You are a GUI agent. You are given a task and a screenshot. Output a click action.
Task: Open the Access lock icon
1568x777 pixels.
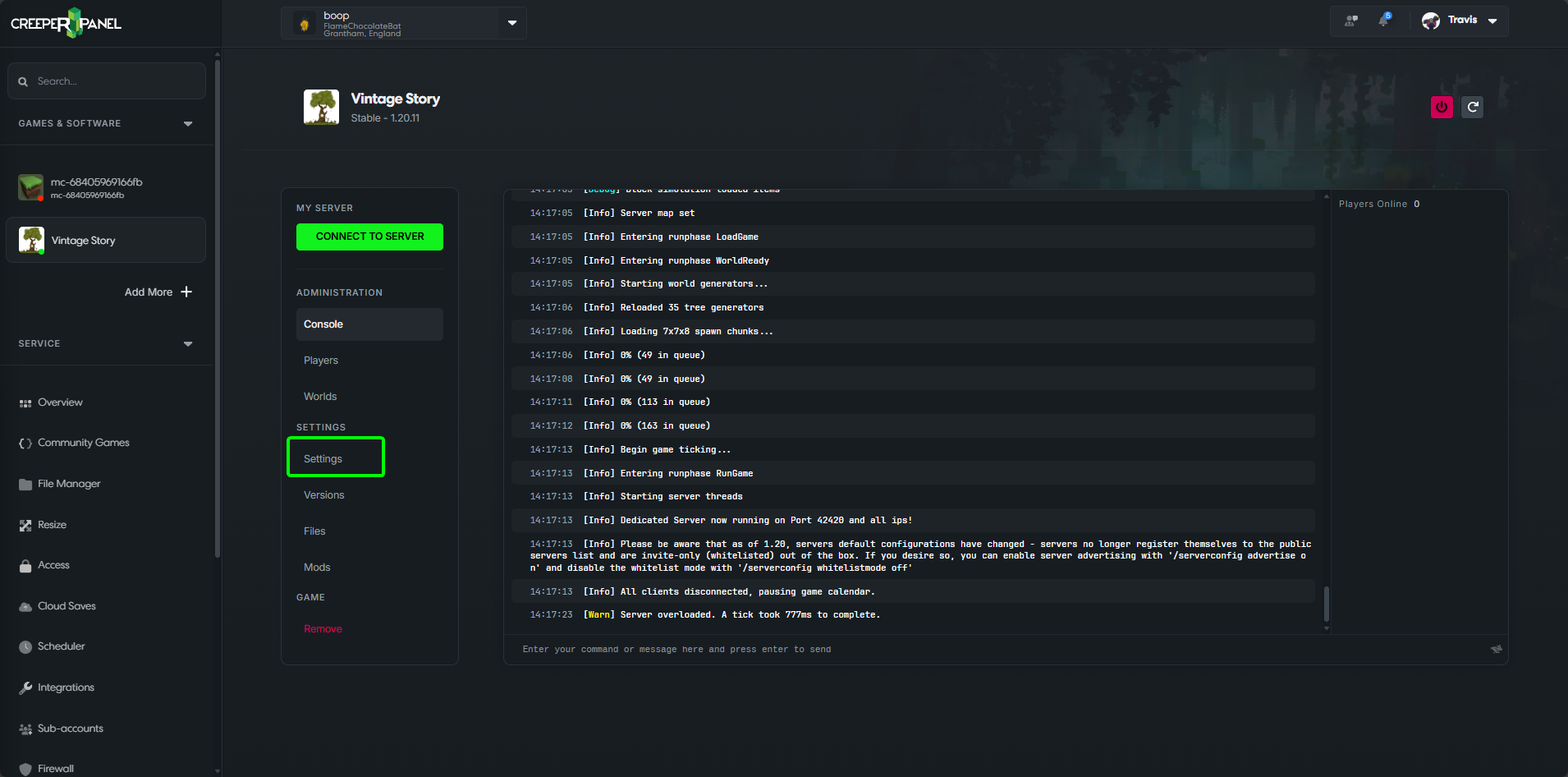click(25, 566)
